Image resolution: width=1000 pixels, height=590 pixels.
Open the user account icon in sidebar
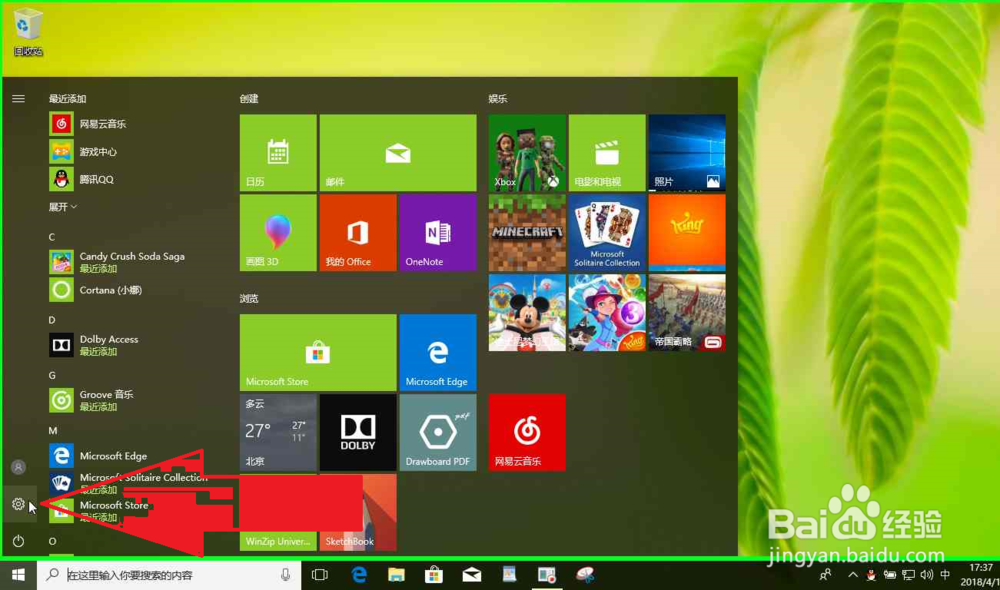(18, 466)
